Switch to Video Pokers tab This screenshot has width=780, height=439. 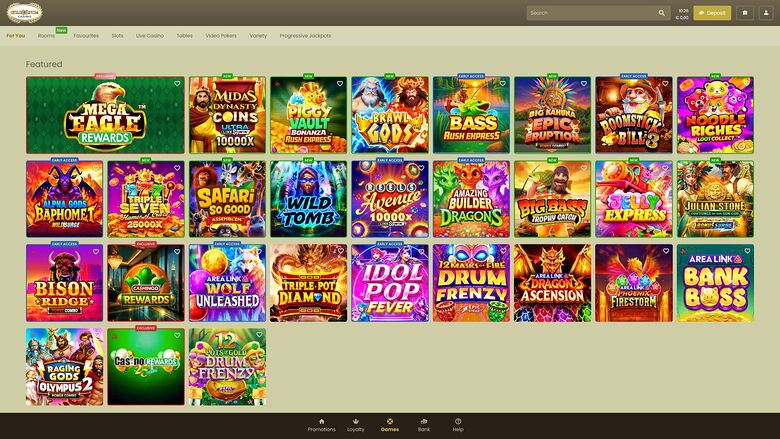[x=221, y=36]
